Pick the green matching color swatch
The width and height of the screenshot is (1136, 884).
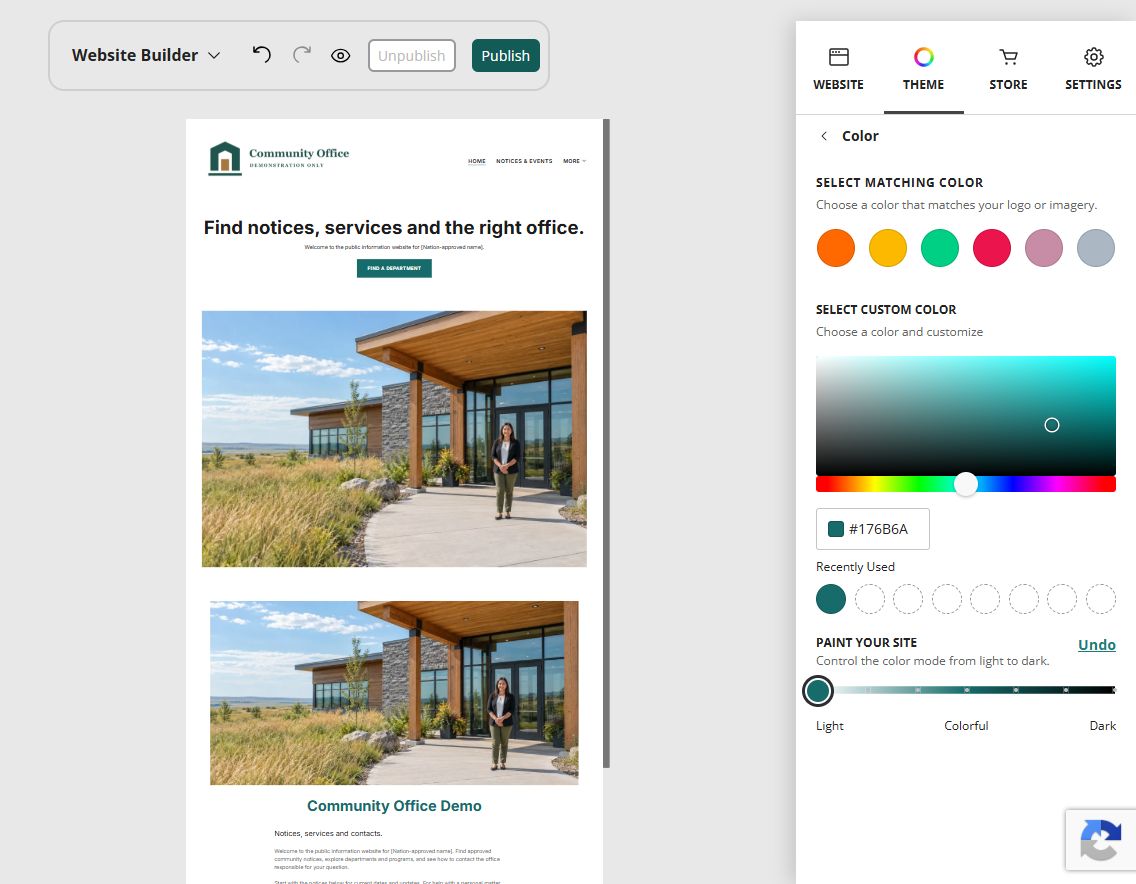coord(940,248)
